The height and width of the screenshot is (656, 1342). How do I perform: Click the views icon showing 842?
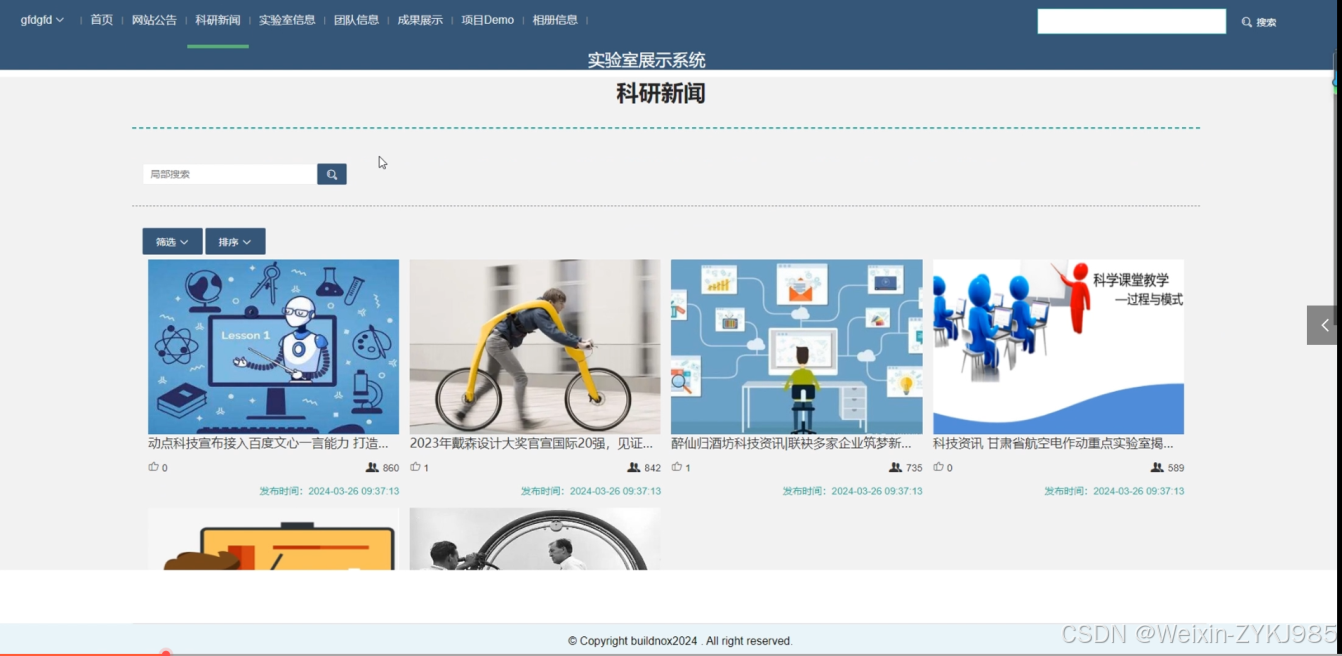click(x=634, y=467)
